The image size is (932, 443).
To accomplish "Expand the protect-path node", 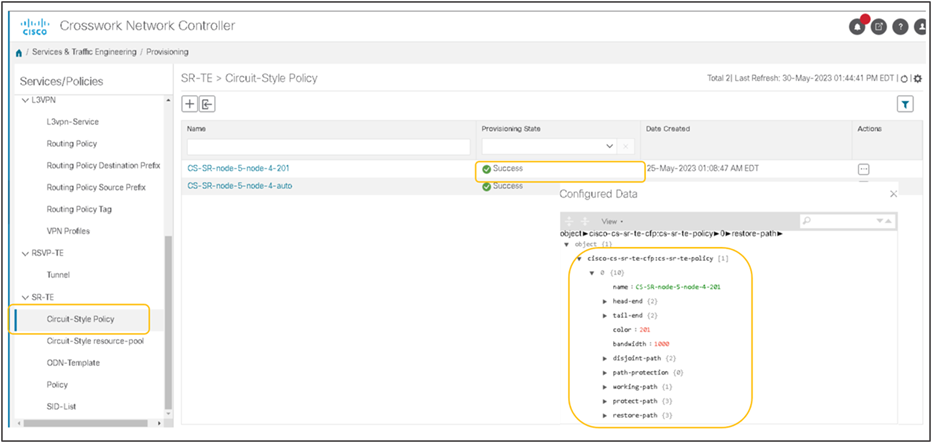I will coord(605,401).
